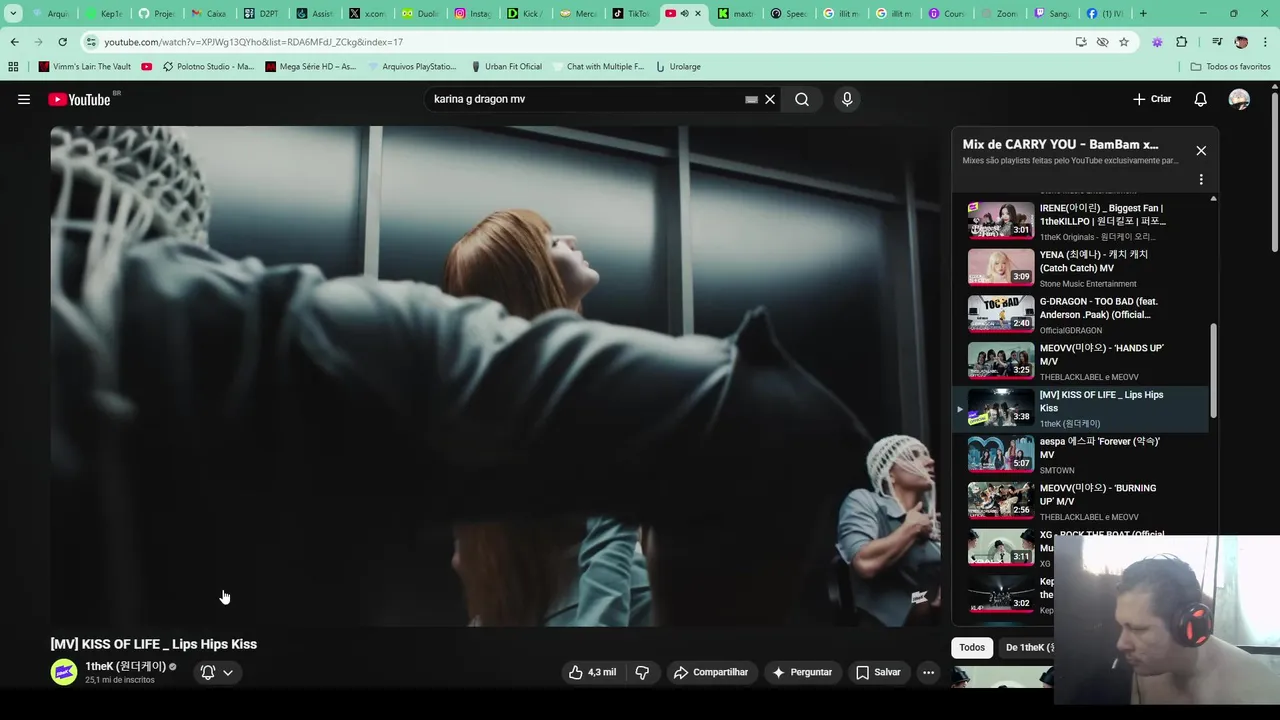
Task: Open the 1theK channel avatar
Action: pyautogui.click(x=64, y=672)
